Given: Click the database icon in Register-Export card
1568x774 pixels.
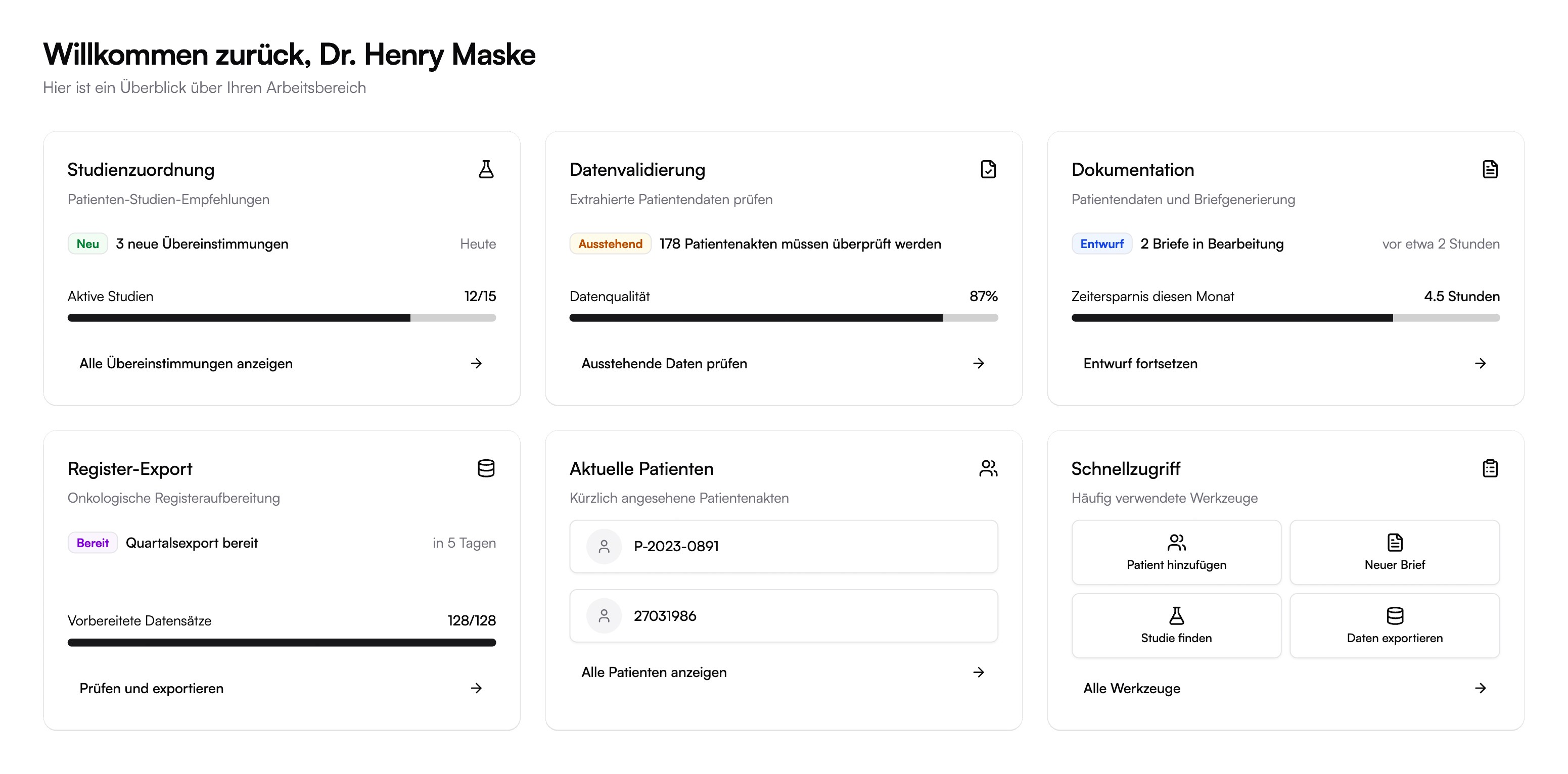Looking at the screenshot, I should (x=486, y=468).
